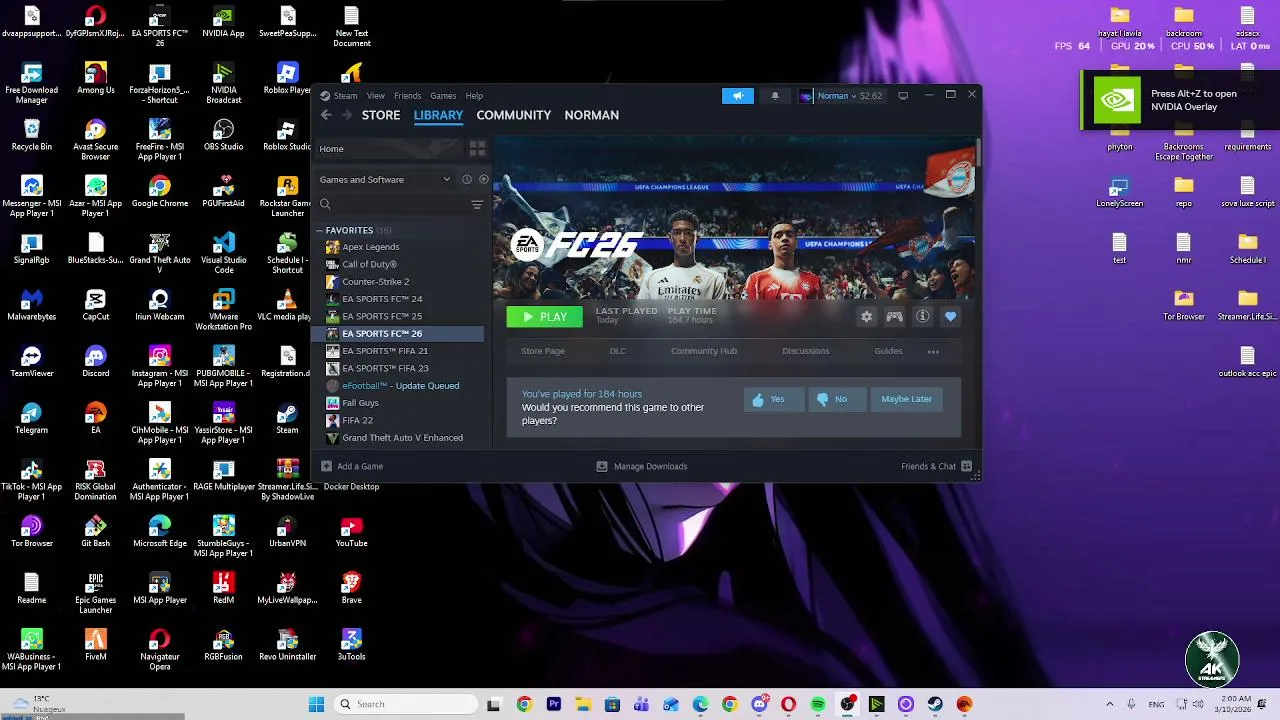This screenshot has width=1280, height=720.
Task: Switch to Steam Big Picture mode icon
Action: [903, 96]
